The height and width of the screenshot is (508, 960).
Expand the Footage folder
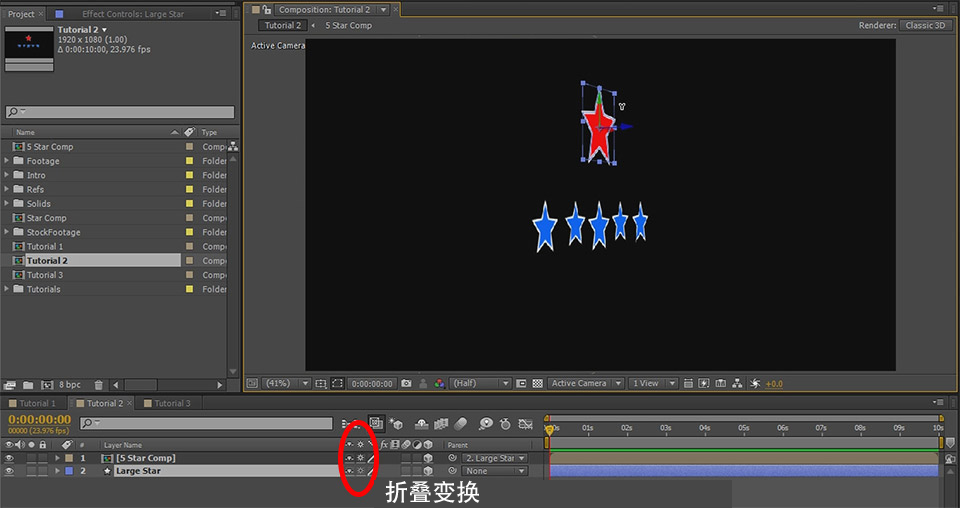pyautogui.click(x=8, y=161)
